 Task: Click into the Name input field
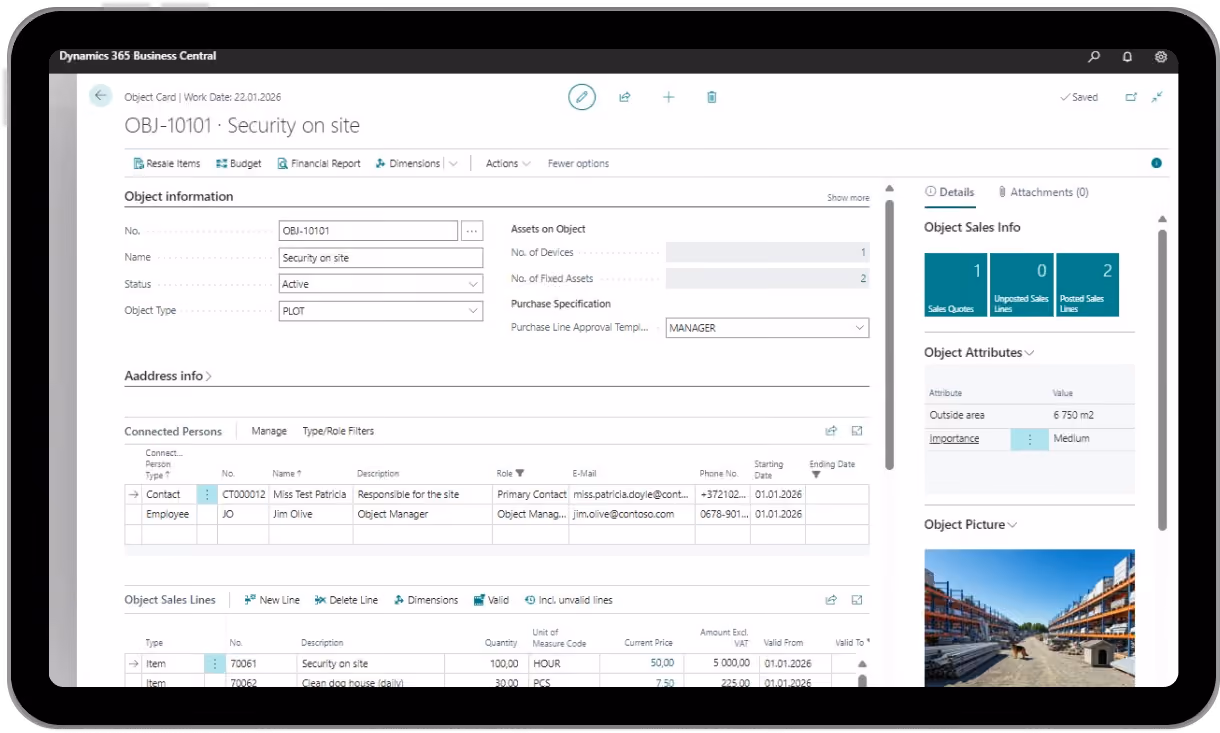pyautogui.click(x=381, y=258)
